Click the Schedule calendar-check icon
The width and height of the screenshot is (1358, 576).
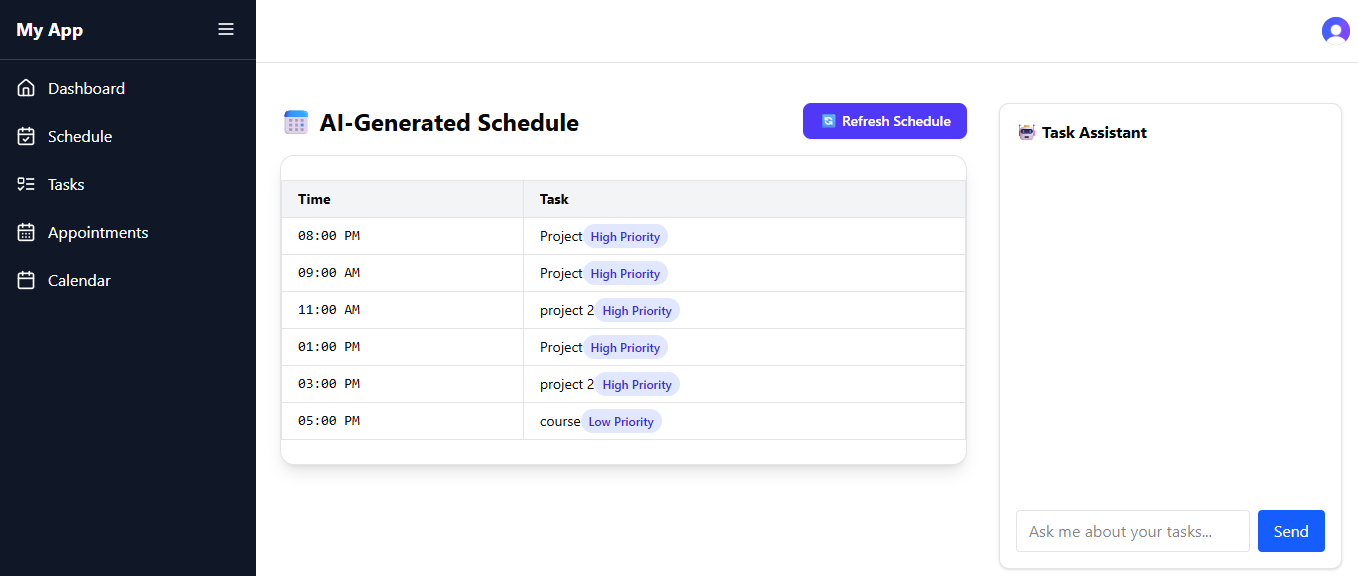pyautogui.click(x=27, y=136)
